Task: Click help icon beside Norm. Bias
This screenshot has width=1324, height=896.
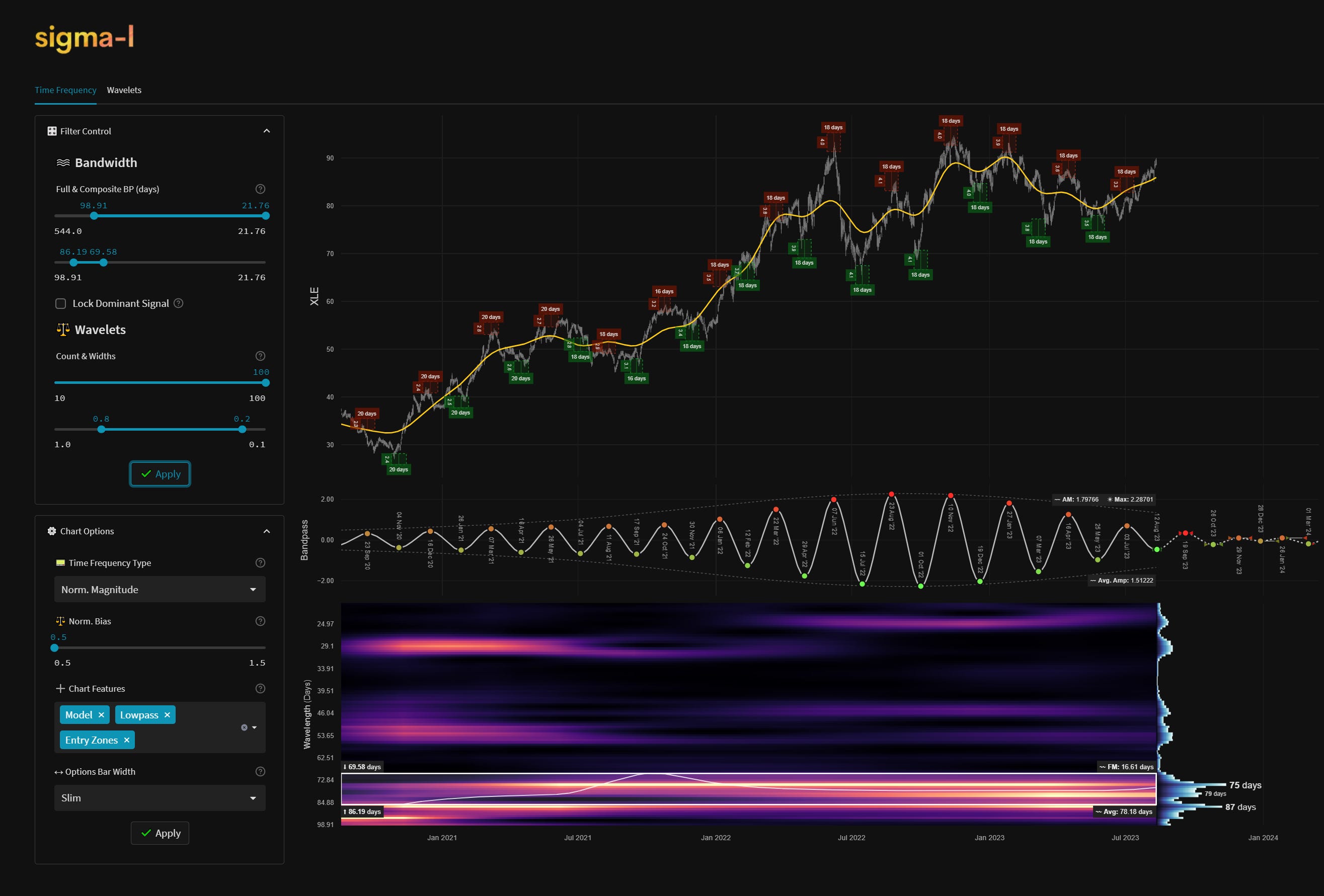Action: [260, 621]
